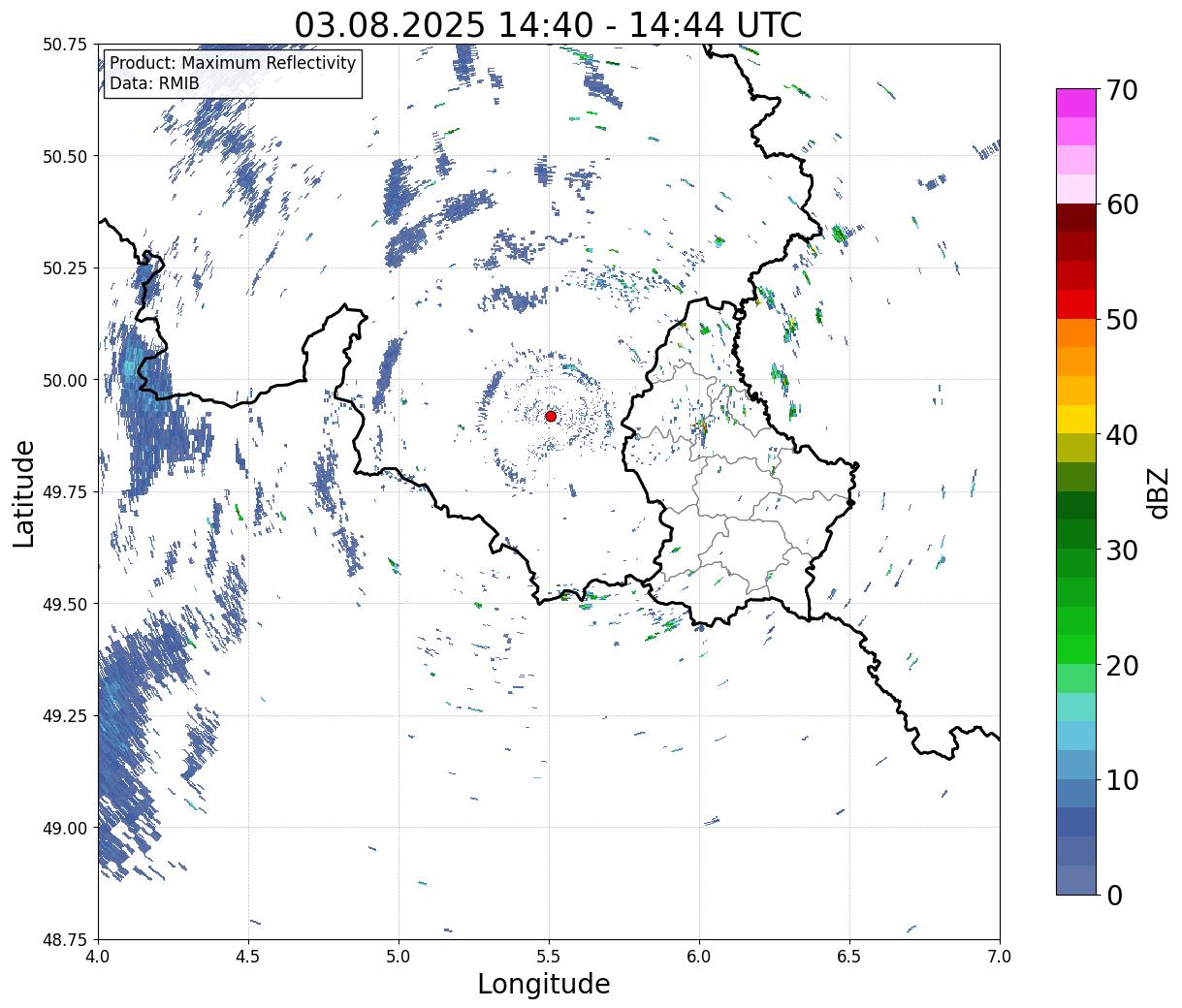This screenshot has height=1008, width=1182.
Task: Click the yellow colorbar segment above 40
Action: click(x=1076, y=419)
